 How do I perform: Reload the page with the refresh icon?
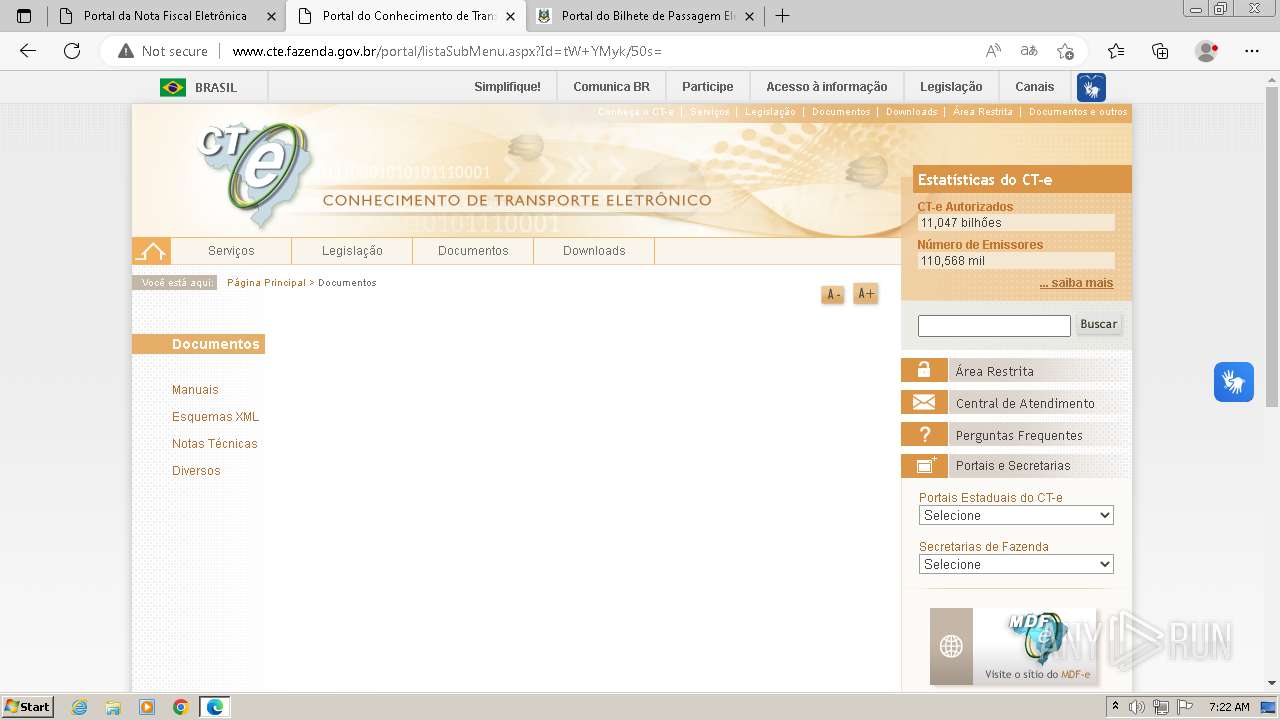pos(72,51)
